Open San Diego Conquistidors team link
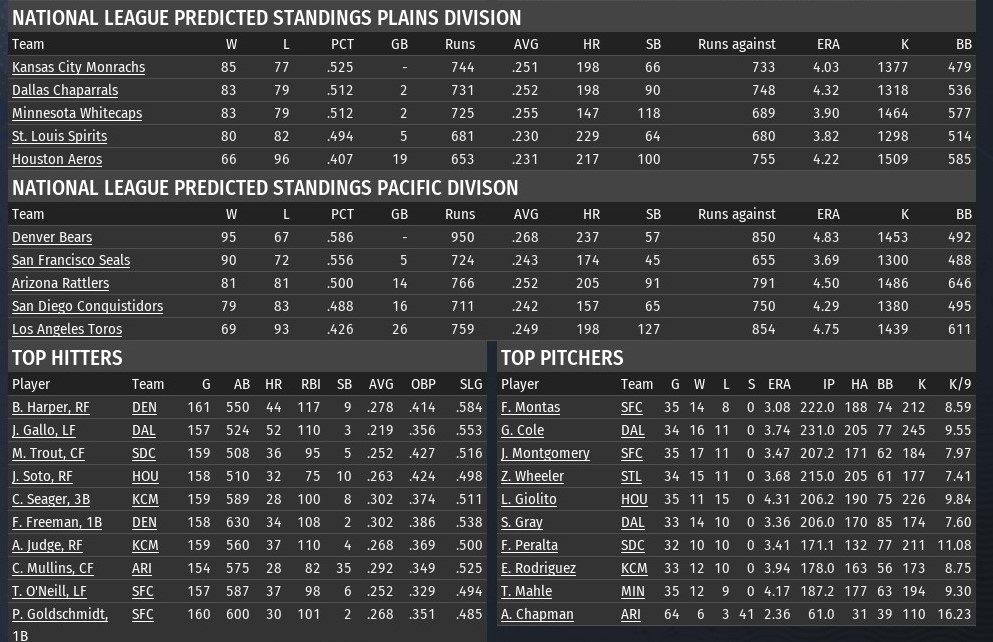The width and height of the screenshot is (993, 642). pos(87,306)
